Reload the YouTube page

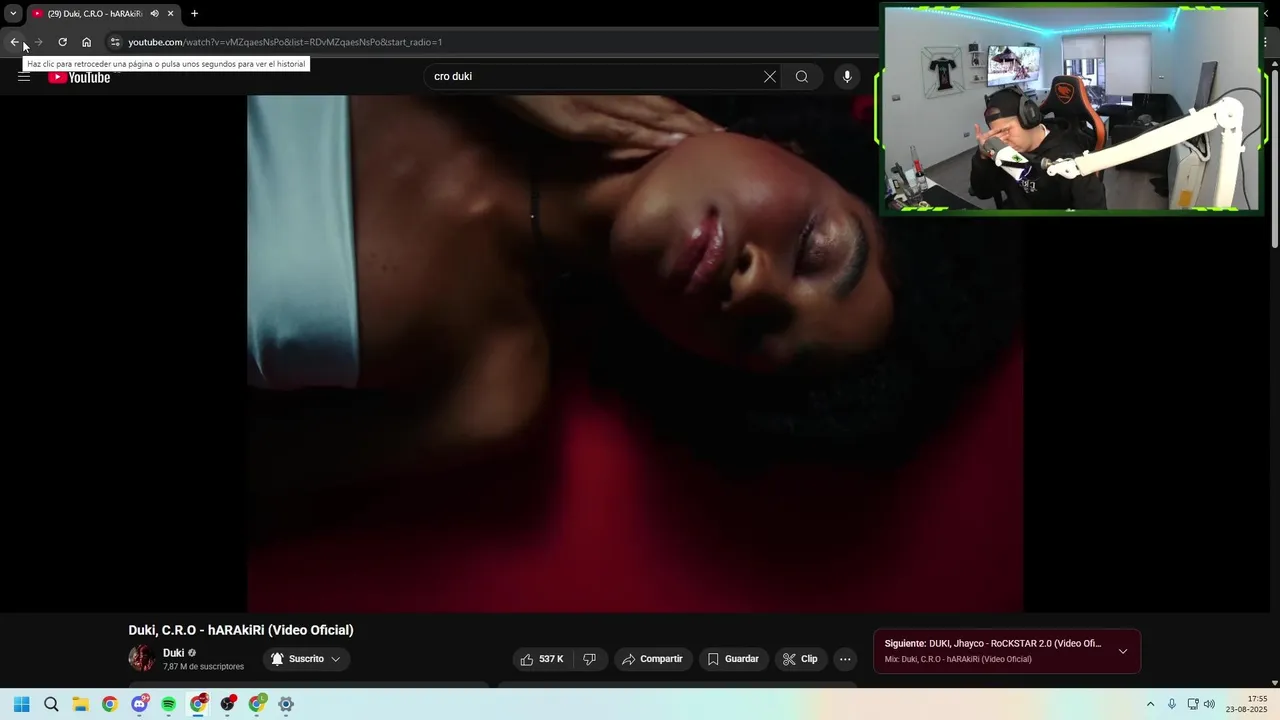(x=62, y=42)
